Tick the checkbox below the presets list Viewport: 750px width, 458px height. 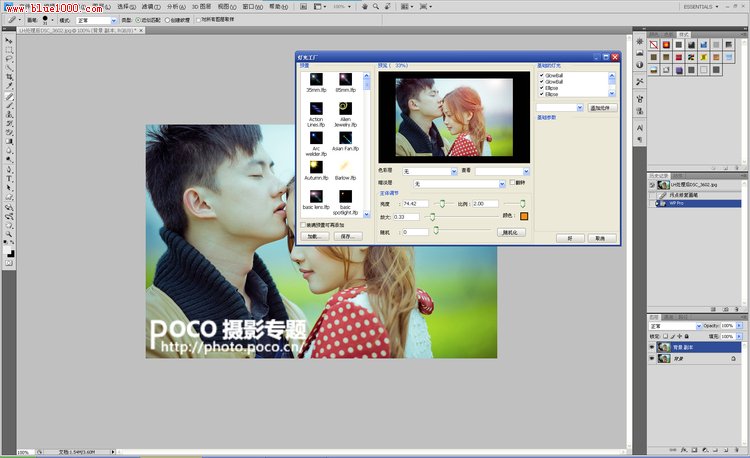coord(303,225)
